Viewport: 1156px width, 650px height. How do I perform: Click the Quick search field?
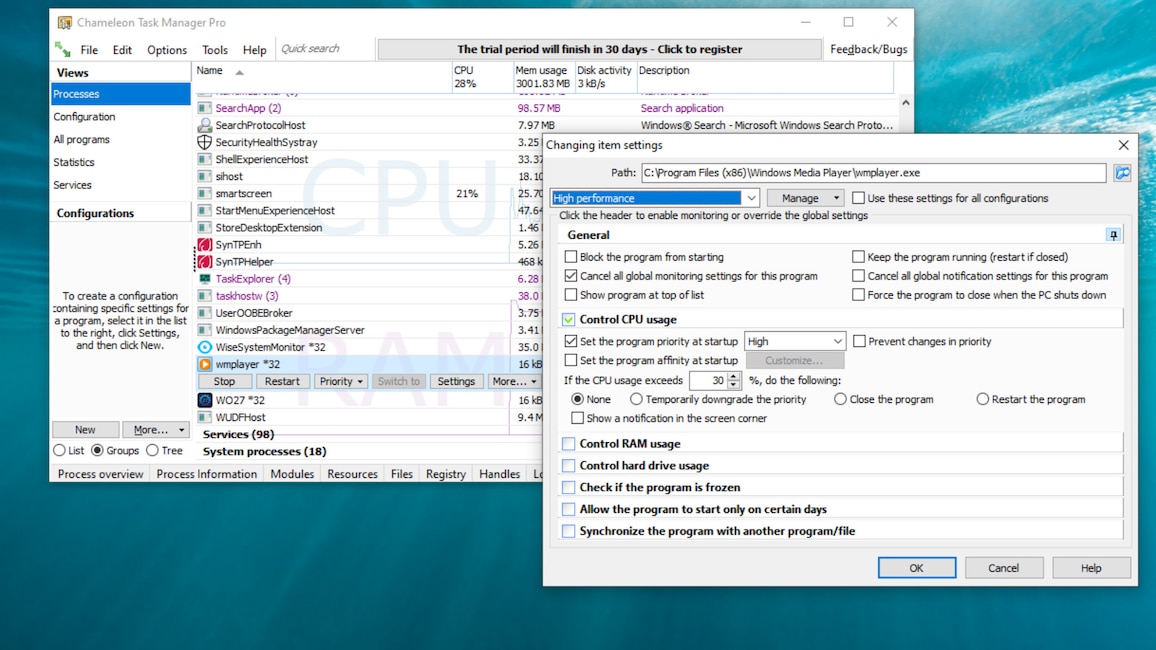pos(324,49)
